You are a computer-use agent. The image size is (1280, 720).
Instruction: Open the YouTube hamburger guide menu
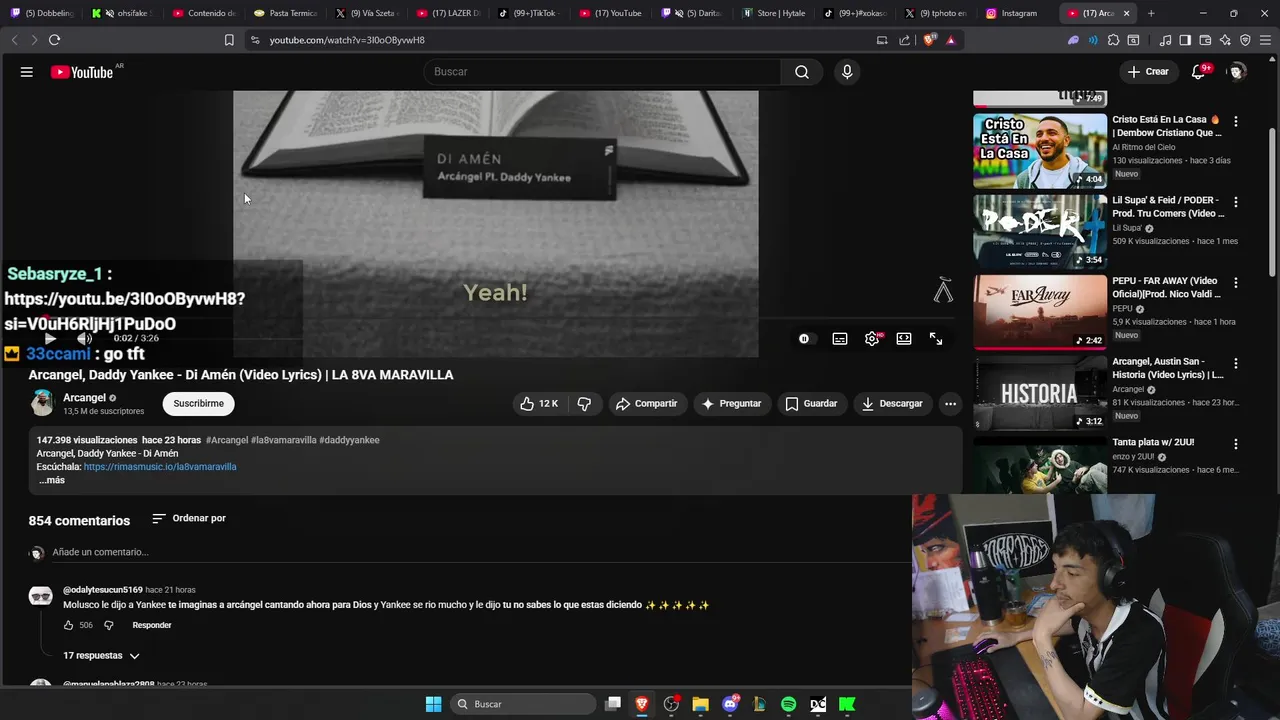click(x=27, y=72)
